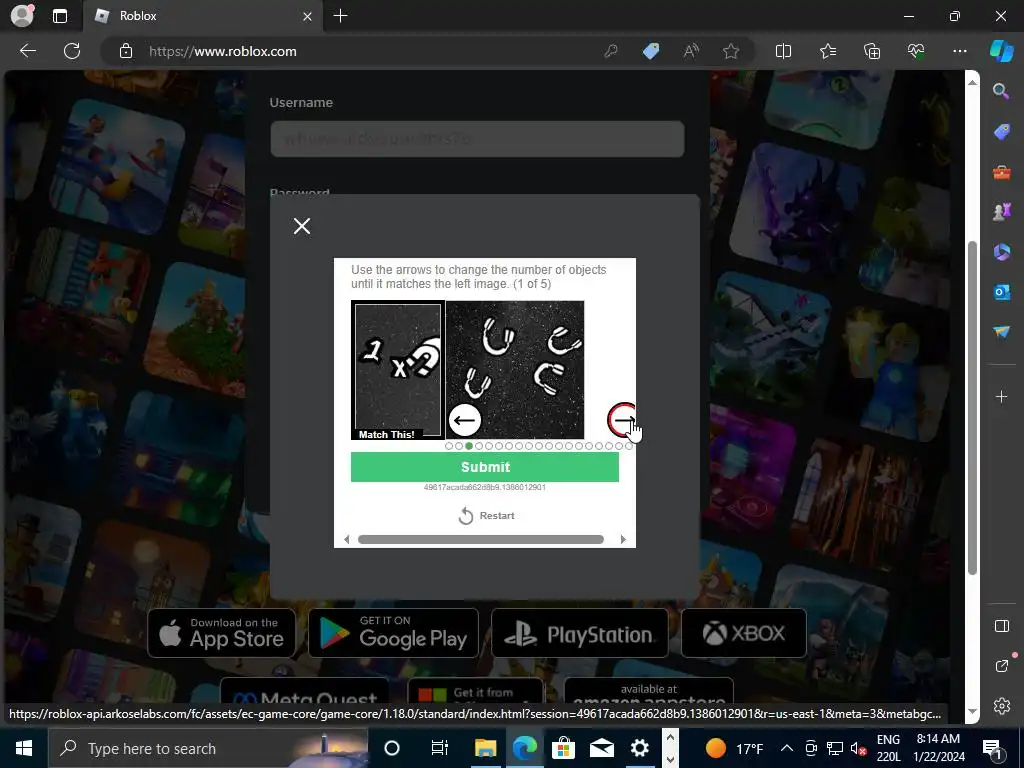The height and width of the screenshot is (768, 1024).
Task: Click the page vertical scrollbar thumb
Action: (x=972, y=408)
